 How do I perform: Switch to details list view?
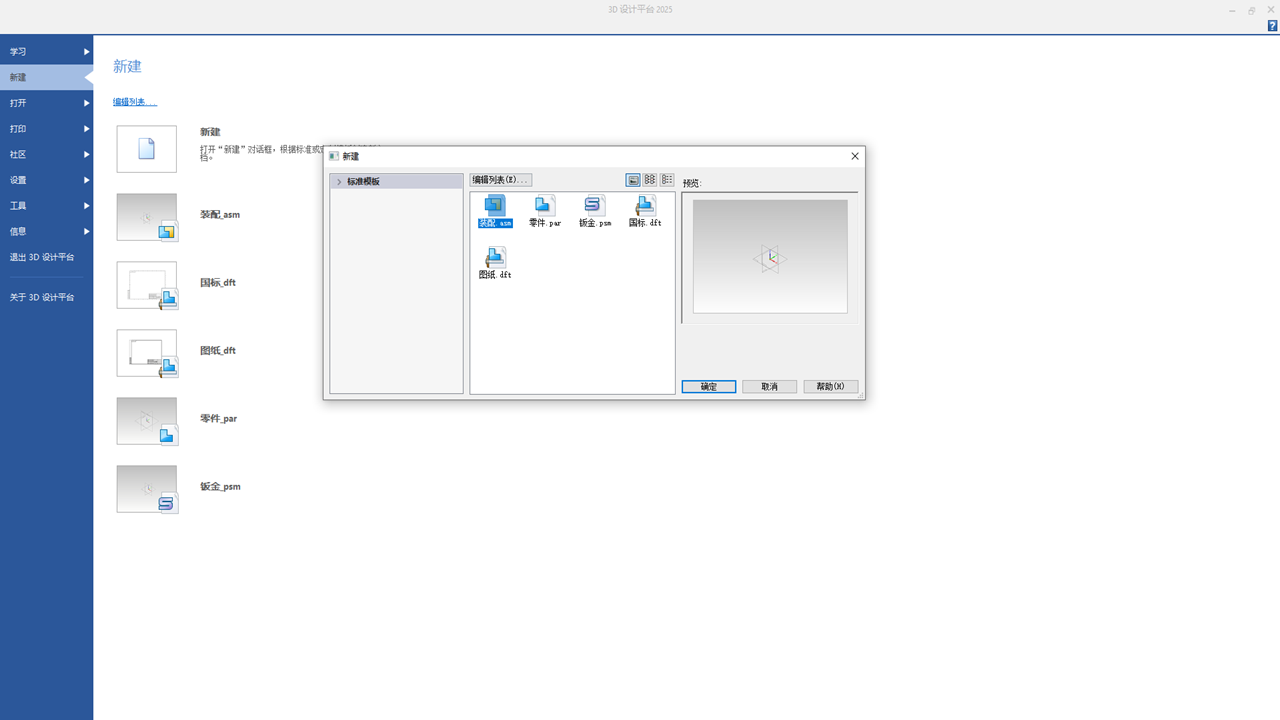tap(667, 180)
